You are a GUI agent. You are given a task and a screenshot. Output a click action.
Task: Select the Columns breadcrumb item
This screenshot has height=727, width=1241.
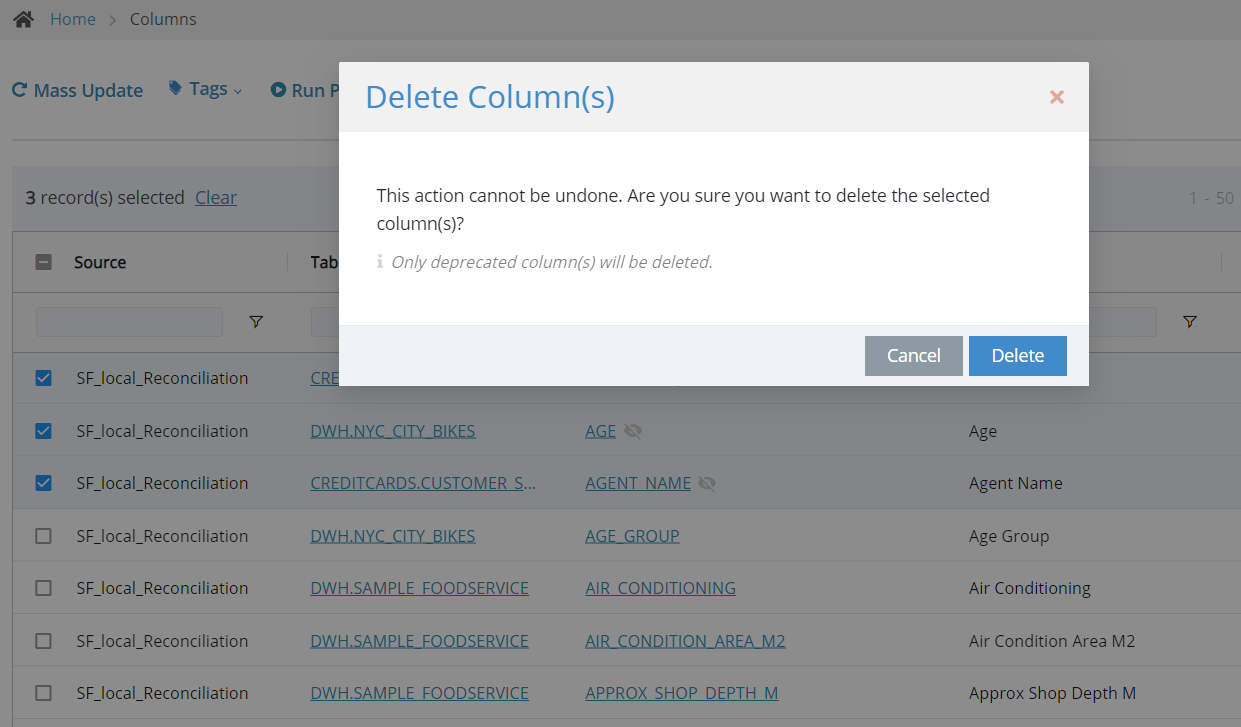coord(163,19)
